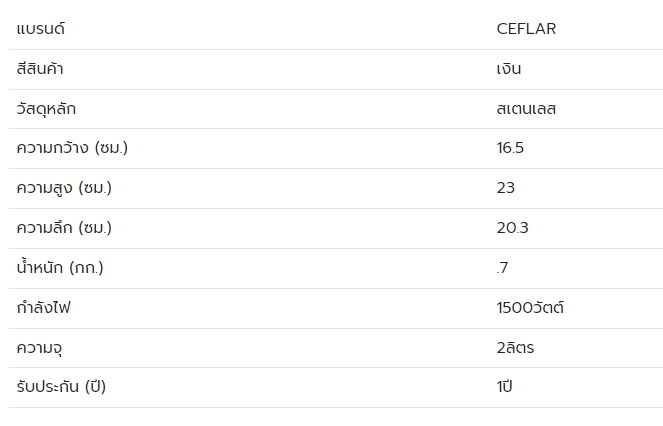This screenshot has height=426, width=663.
Task: Select the 1ปี warranty value
Action: pyautogui.click(x=504, y=387)
